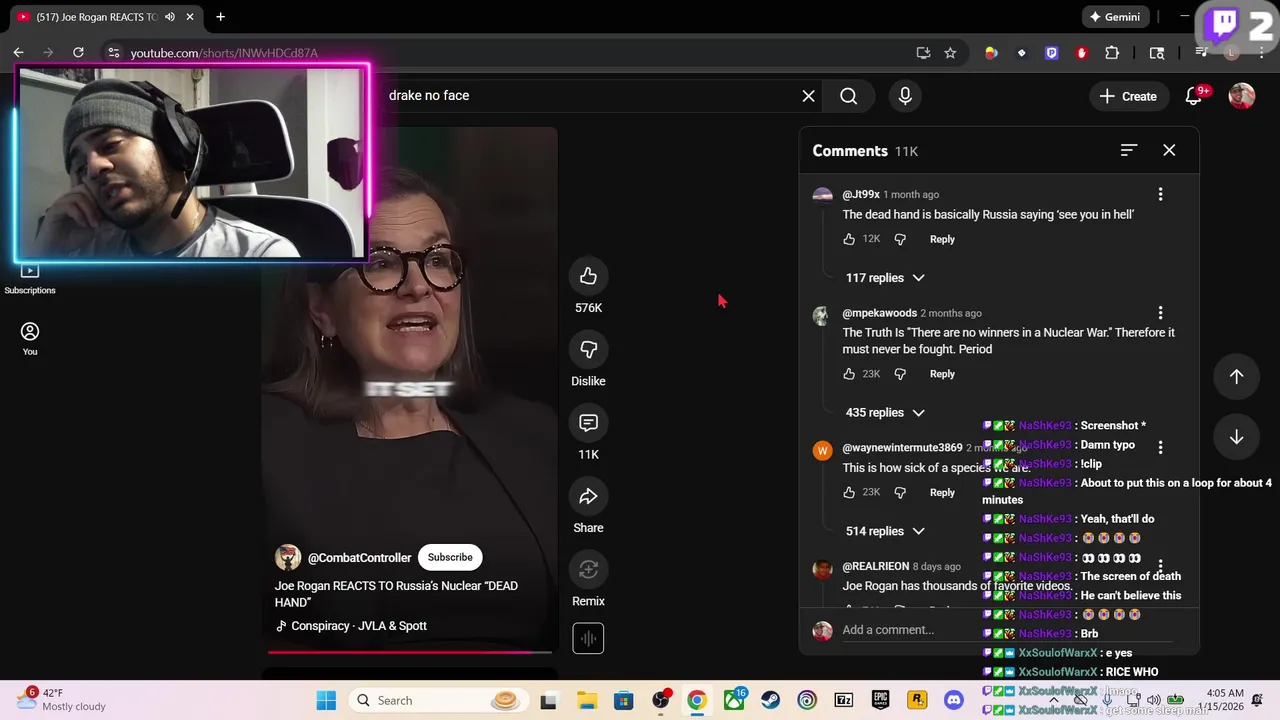Open the @Jt99x commenter profile
The width and height of the screenshot is (1280, 720).
861,194
